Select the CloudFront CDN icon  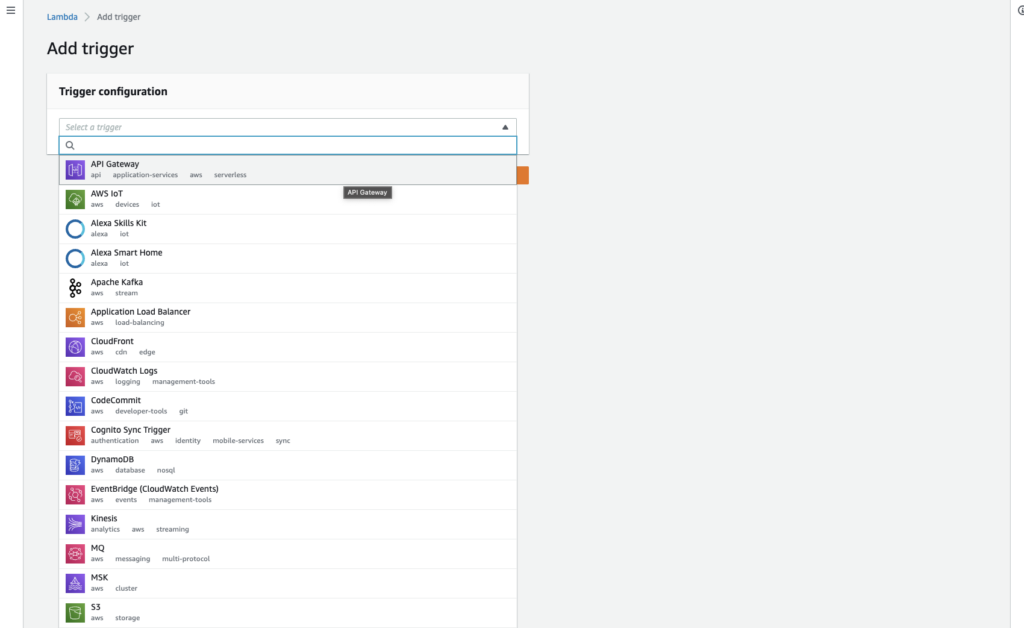coord(75,346)
